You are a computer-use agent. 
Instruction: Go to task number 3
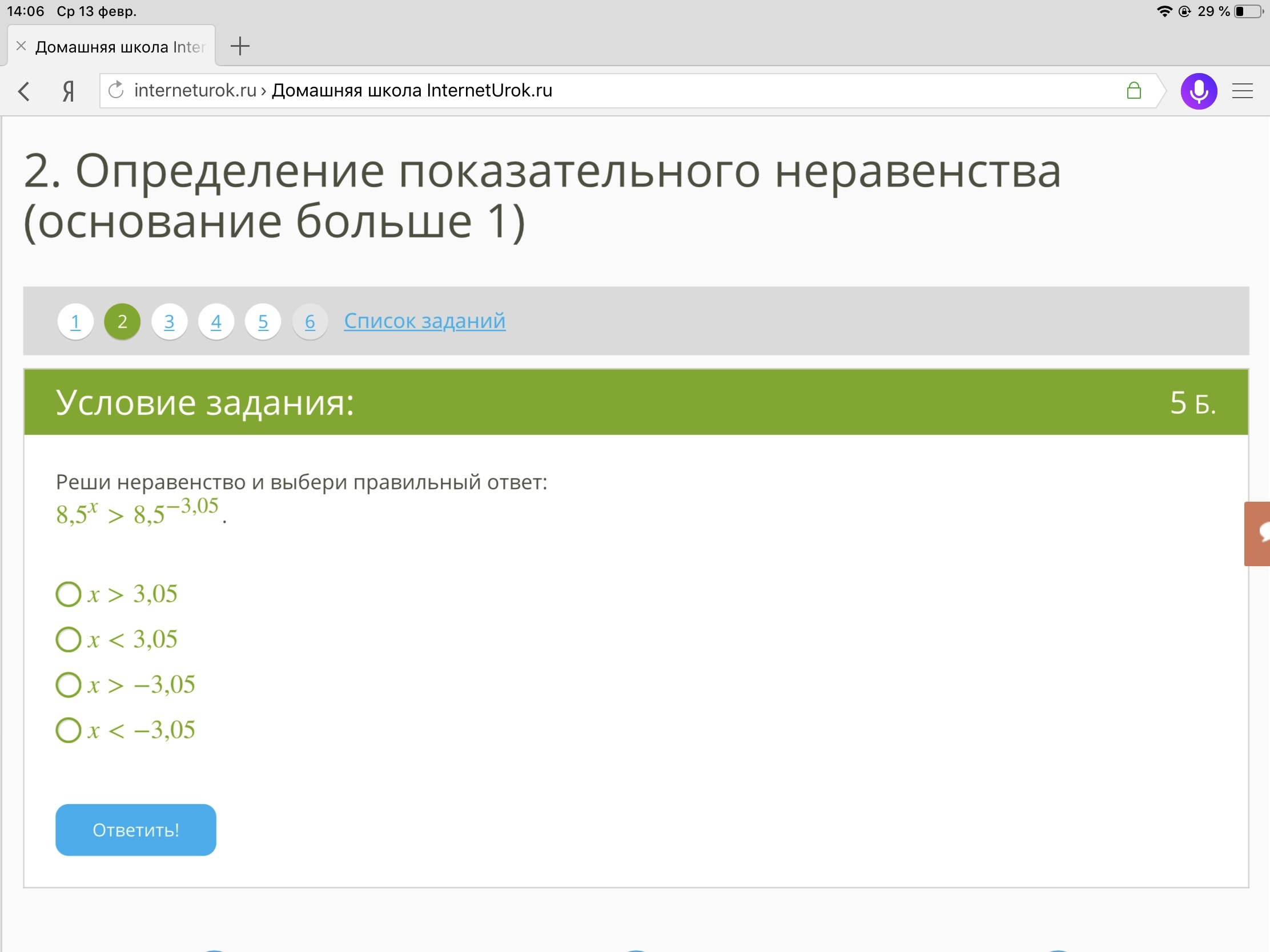169,321
